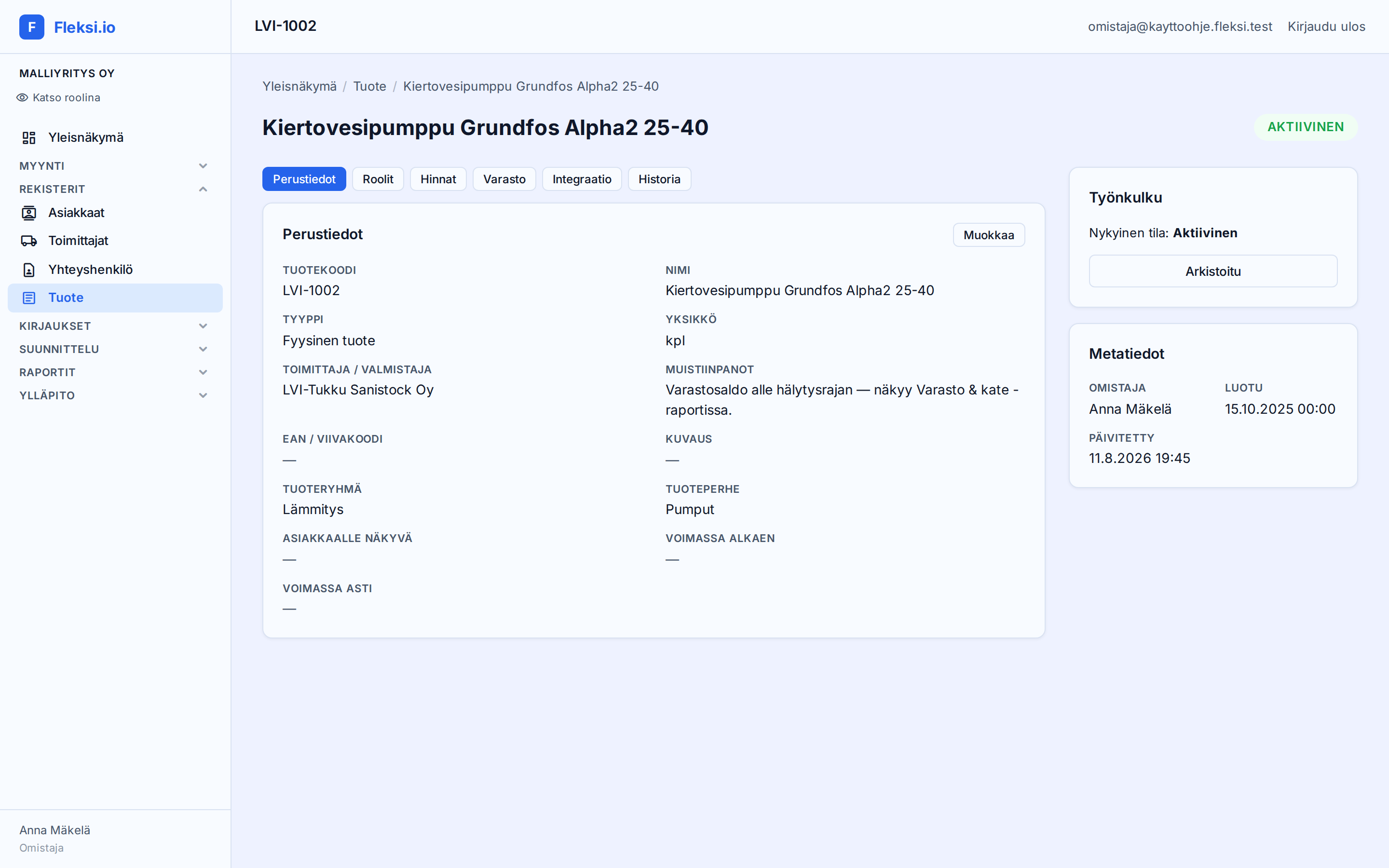Open the Yleisnäkymä dashboard icon
1389x868 pixels.
click(29, 138)
